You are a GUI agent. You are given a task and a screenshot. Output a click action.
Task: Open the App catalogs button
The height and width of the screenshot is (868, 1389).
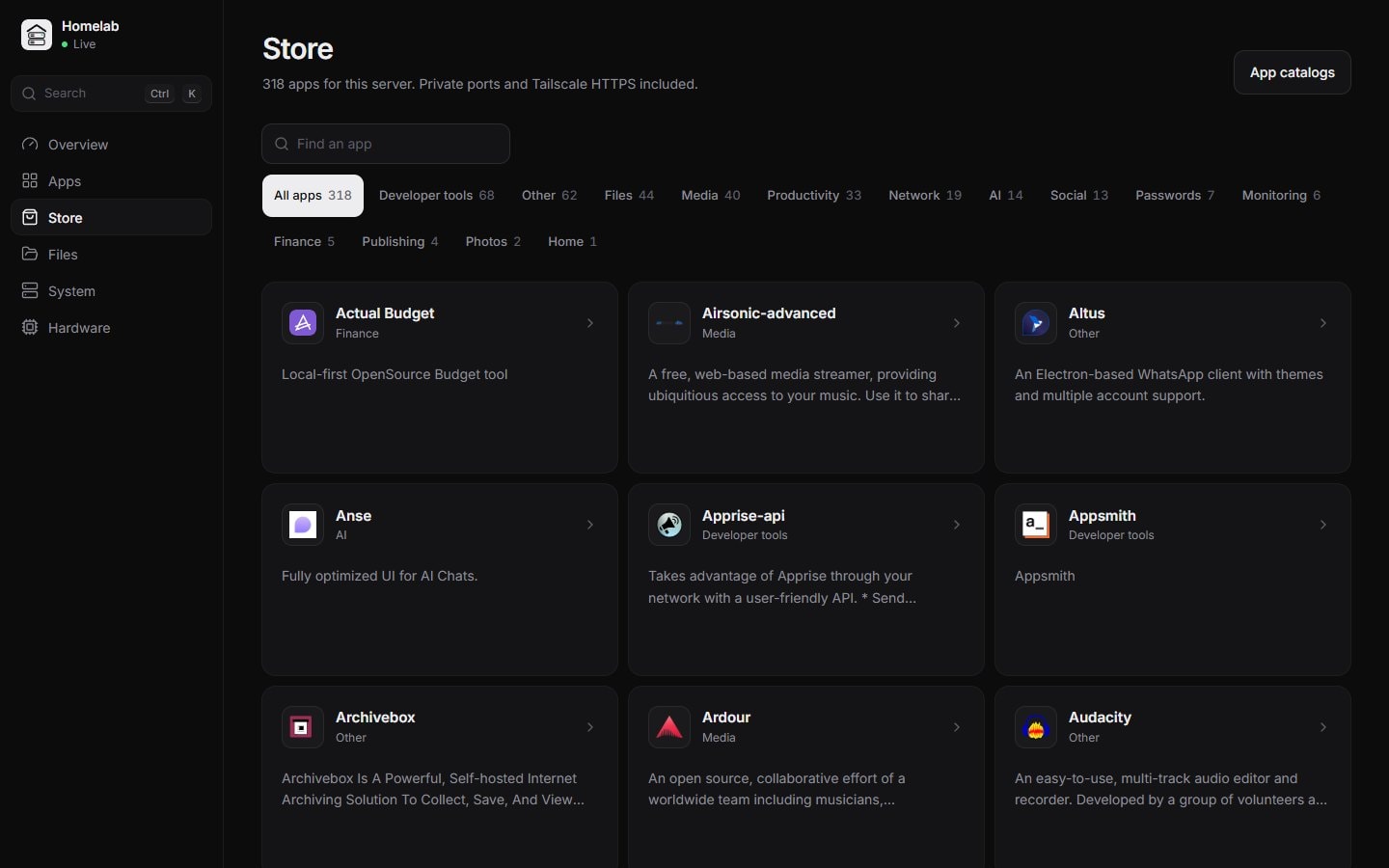[x=1293, y=72]
